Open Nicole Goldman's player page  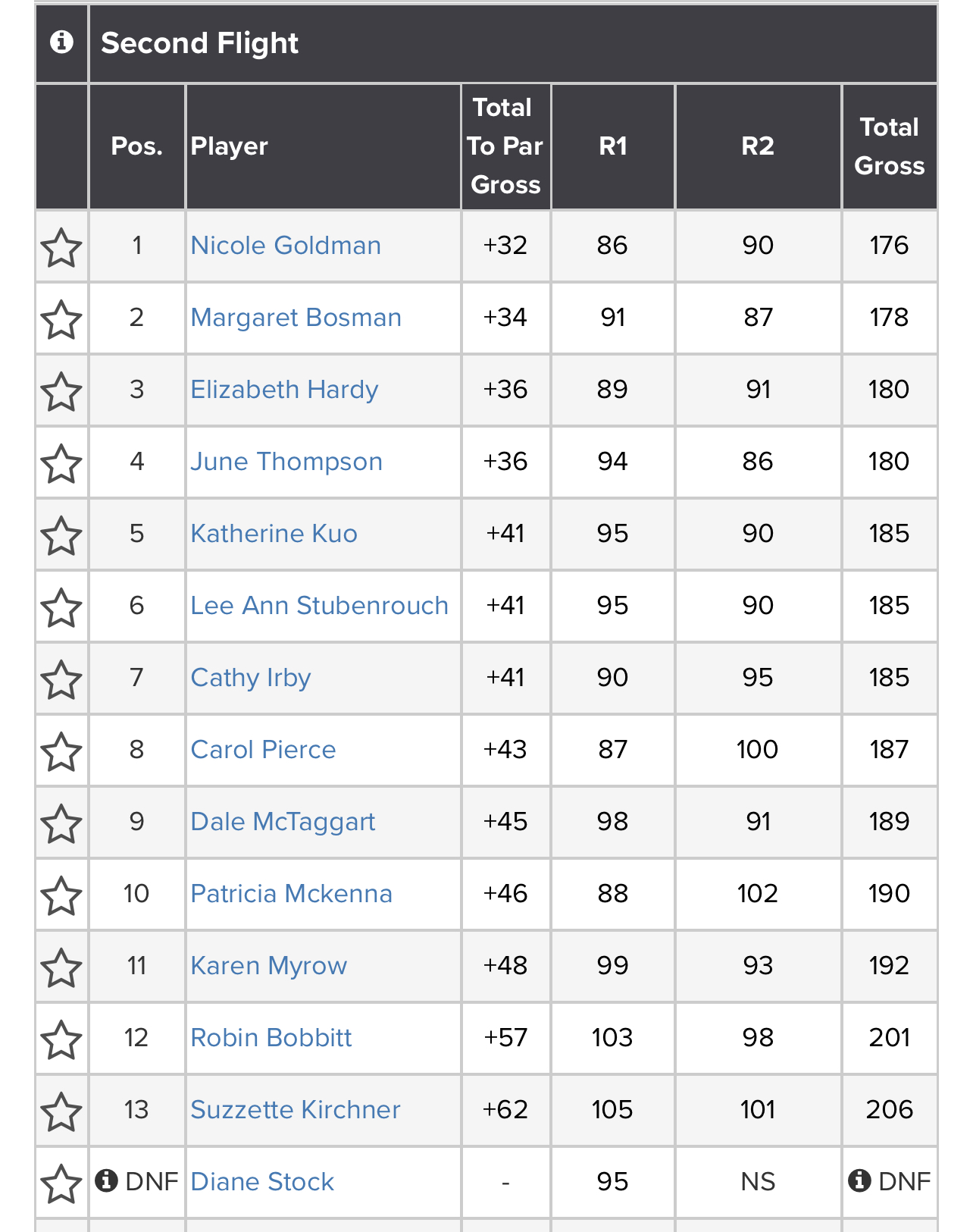286,246
